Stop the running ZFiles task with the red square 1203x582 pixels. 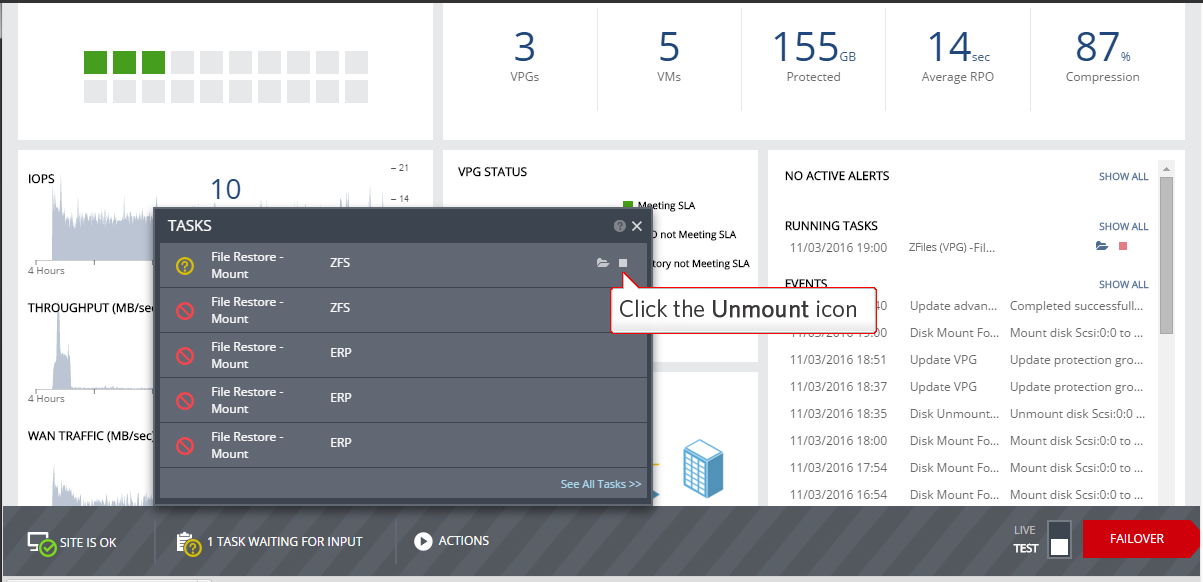(x=1123, y=246)
